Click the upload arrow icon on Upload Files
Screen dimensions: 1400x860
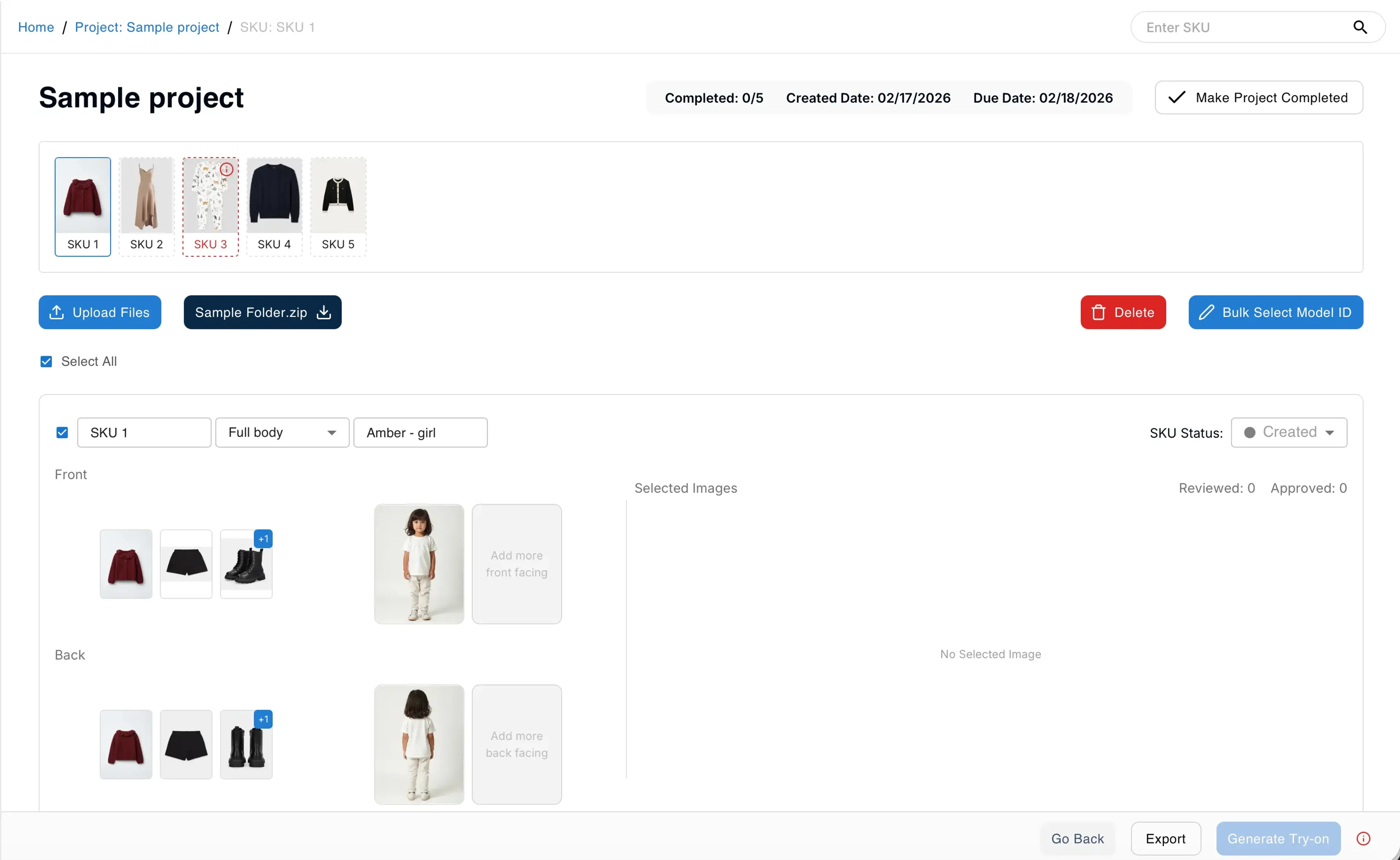tap(57, 312)
